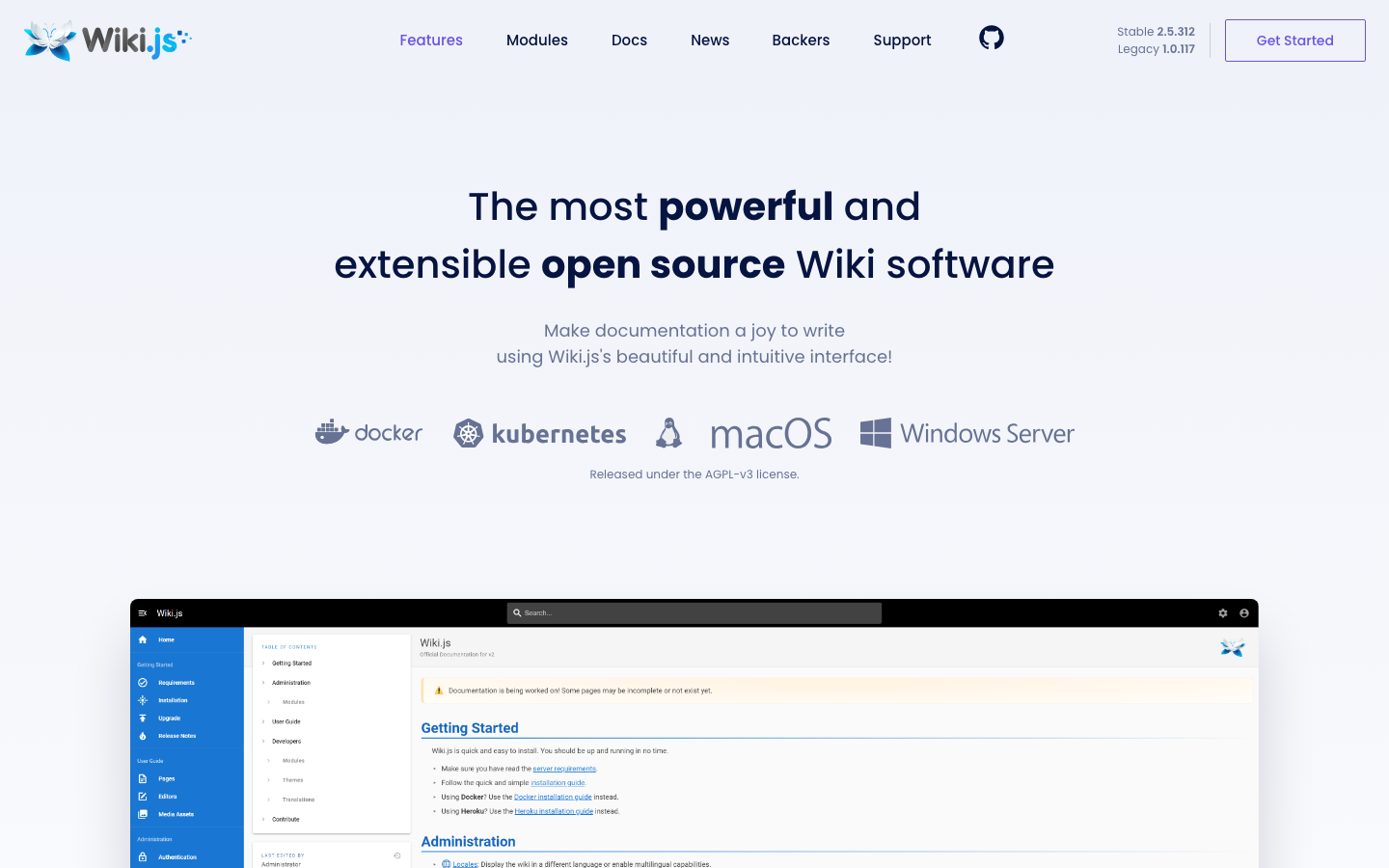This screenshot has height=868, width=1389.
Task: Select the Installation icon
Action: pyautogui.click(x=142, y=700)
